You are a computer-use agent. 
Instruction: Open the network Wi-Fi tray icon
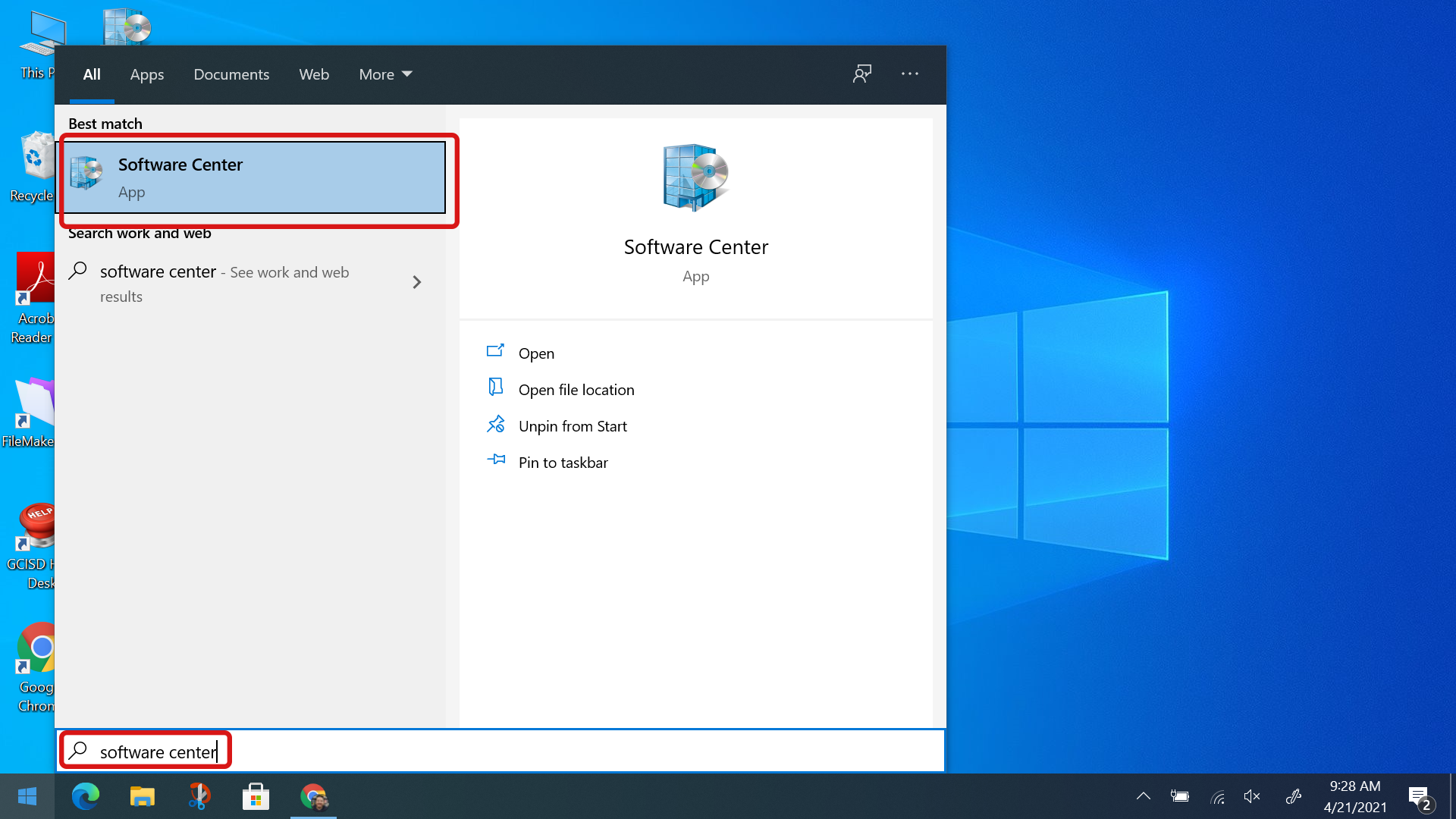[x=1218, y=797]
